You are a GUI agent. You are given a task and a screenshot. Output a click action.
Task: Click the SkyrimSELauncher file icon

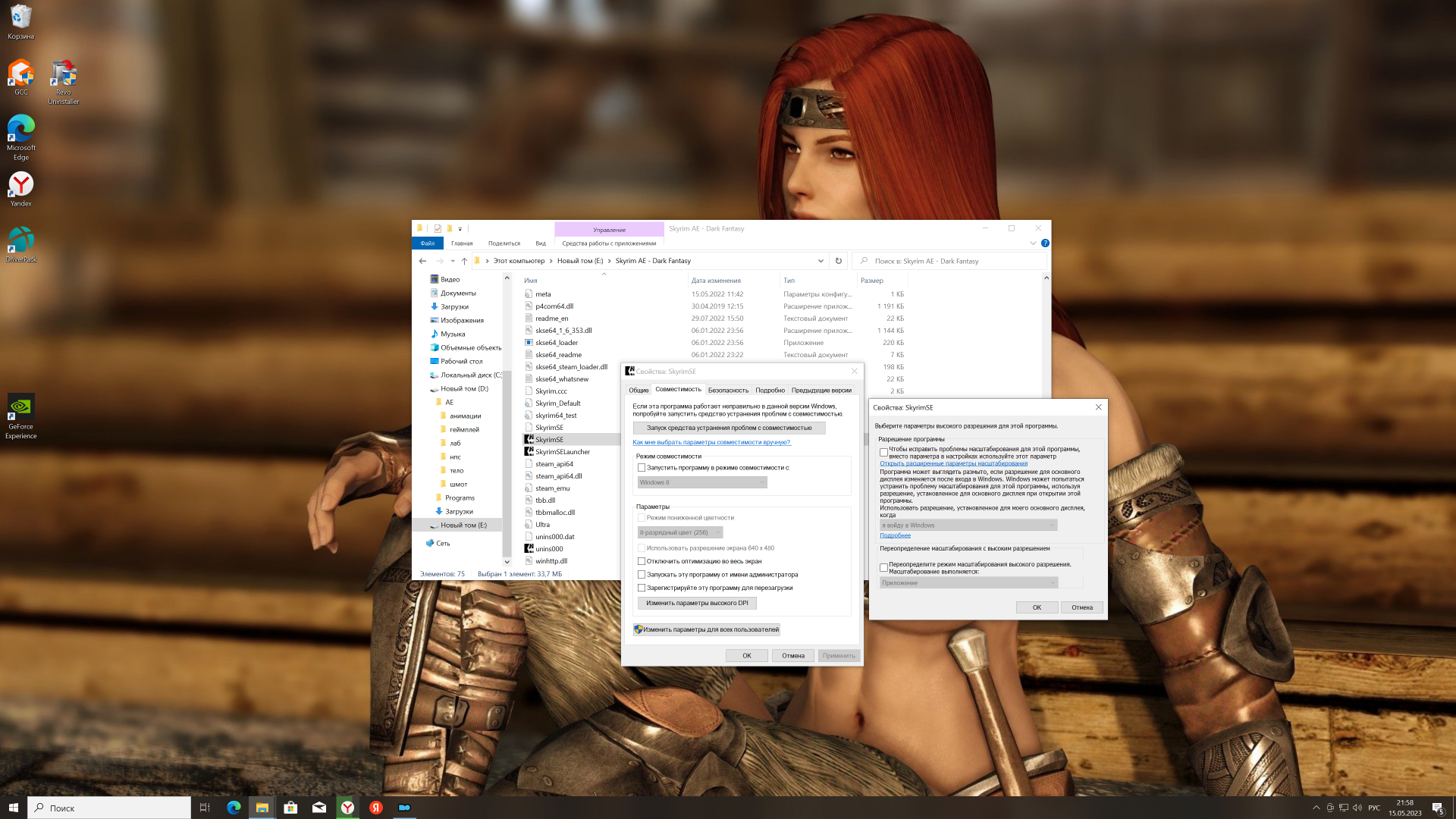point(529,452)
